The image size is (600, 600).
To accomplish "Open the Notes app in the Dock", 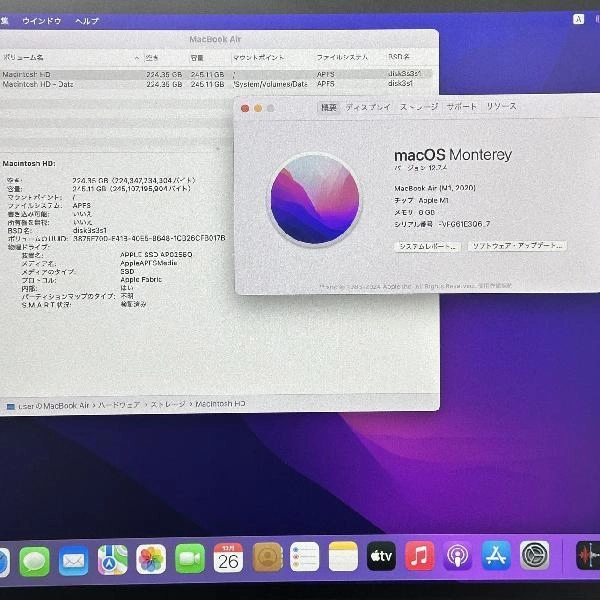I will tap(343, 556).
